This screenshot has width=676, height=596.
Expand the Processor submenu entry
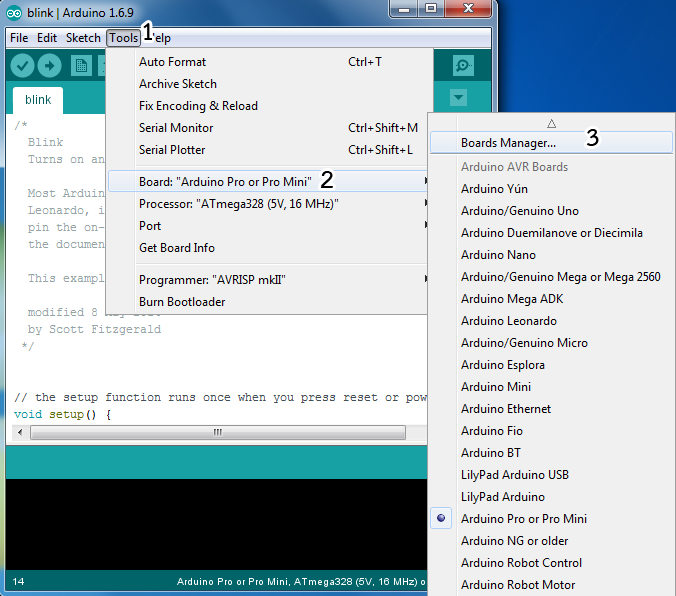(268, 204)
